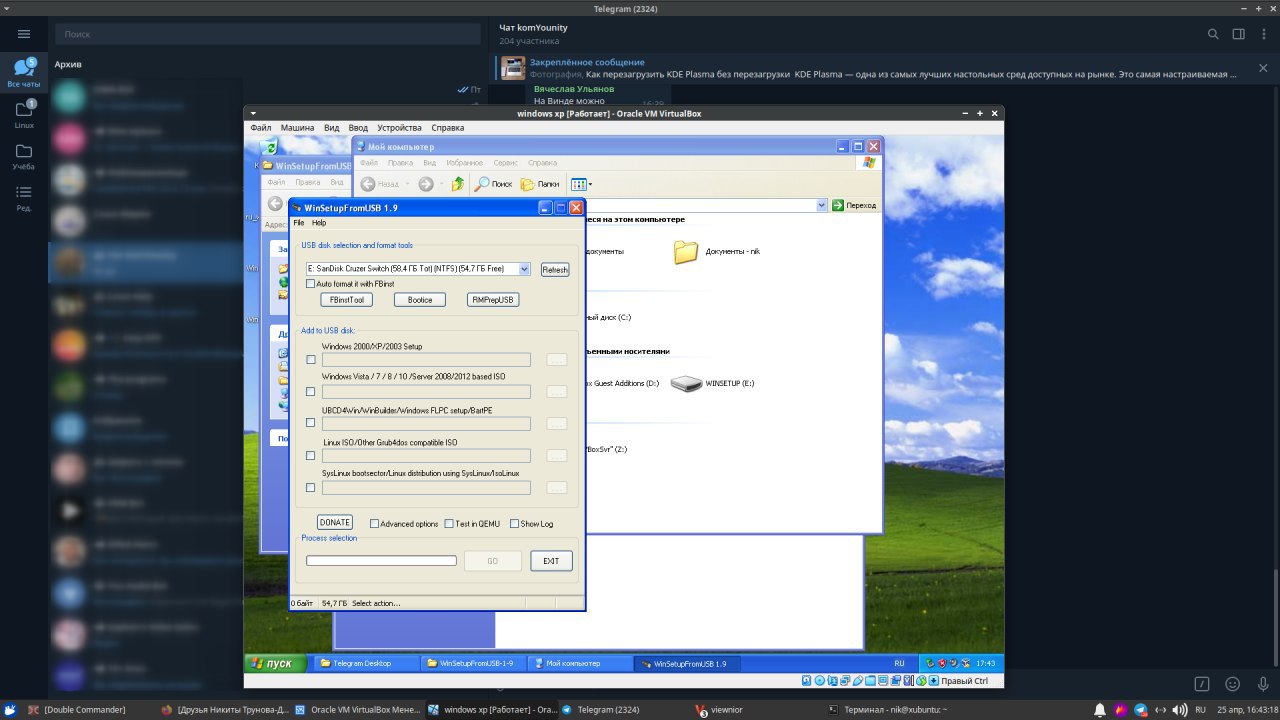
Task: Click the network icon in the xubuntu panel
Action: tap(1161, 710)
